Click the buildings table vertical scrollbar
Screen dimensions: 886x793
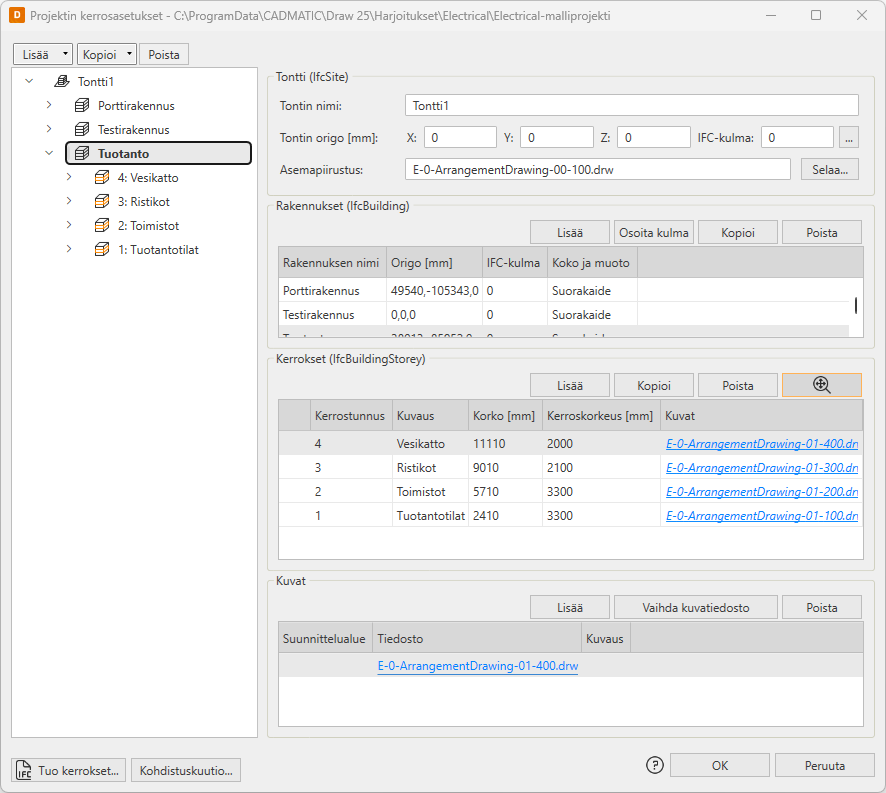(x=854, y=307)
